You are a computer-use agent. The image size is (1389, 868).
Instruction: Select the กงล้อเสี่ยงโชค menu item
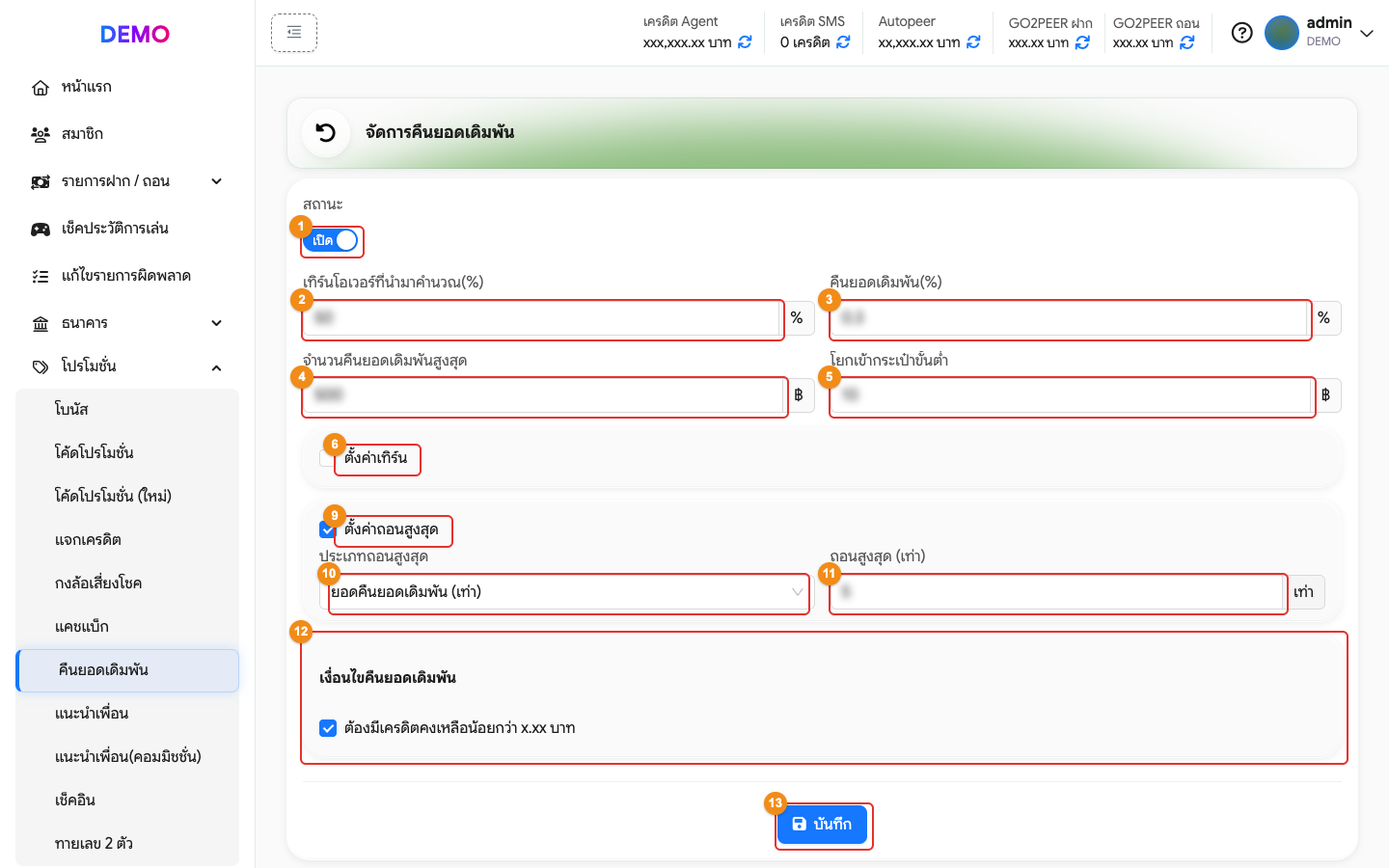click(127, 583)
